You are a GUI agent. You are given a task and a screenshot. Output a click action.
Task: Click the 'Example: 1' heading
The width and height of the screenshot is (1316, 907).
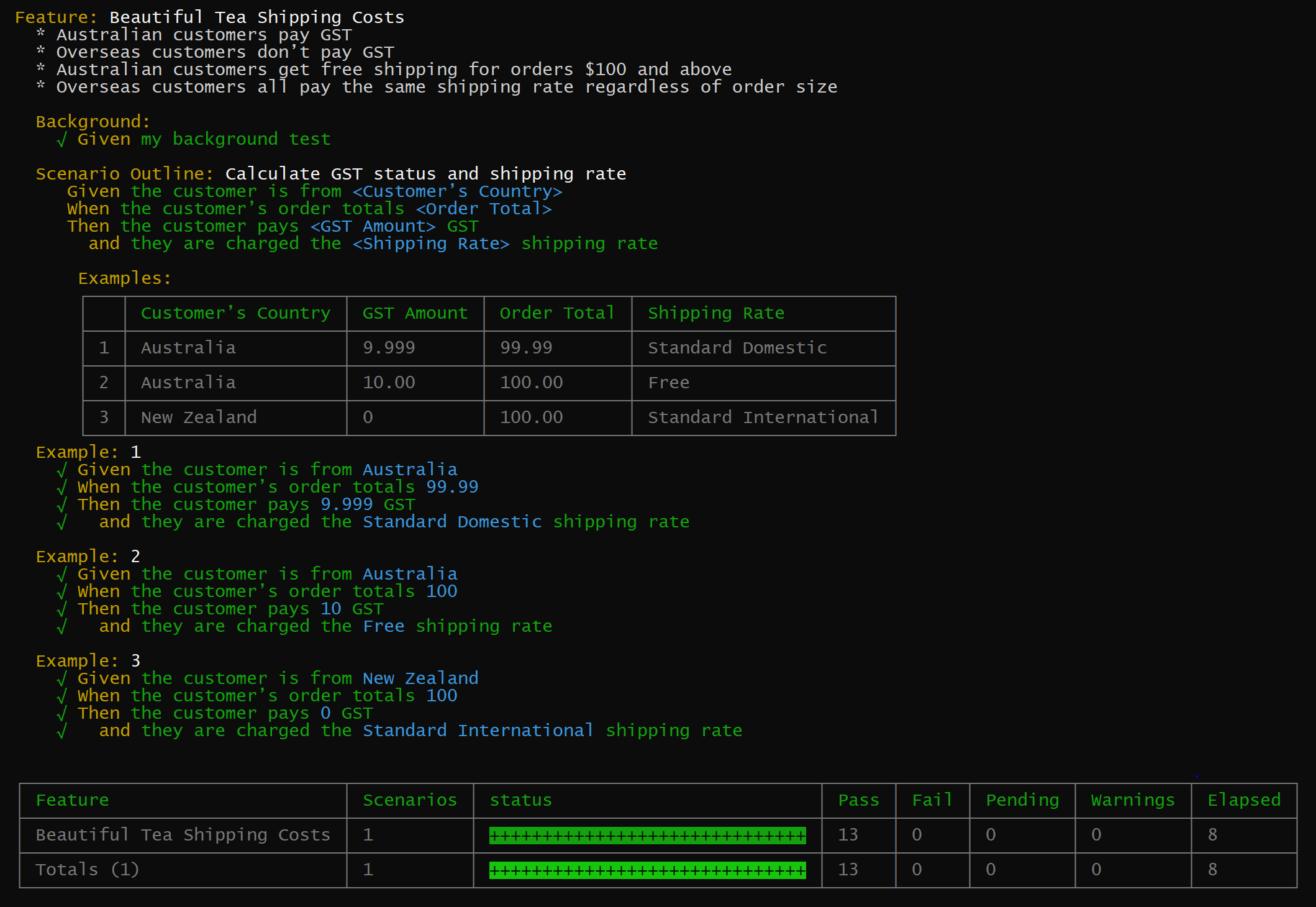[88, 452]
